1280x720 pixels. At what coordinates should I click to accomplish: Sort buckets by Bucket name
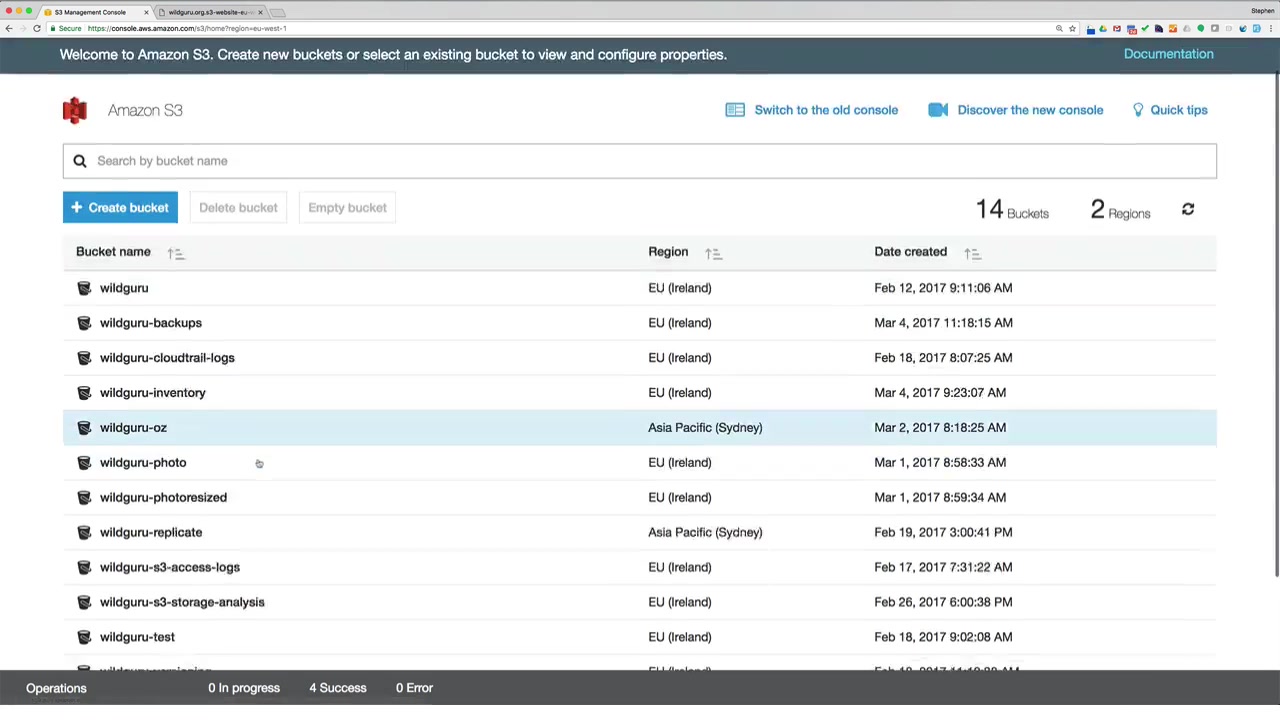tap(176, 253)
